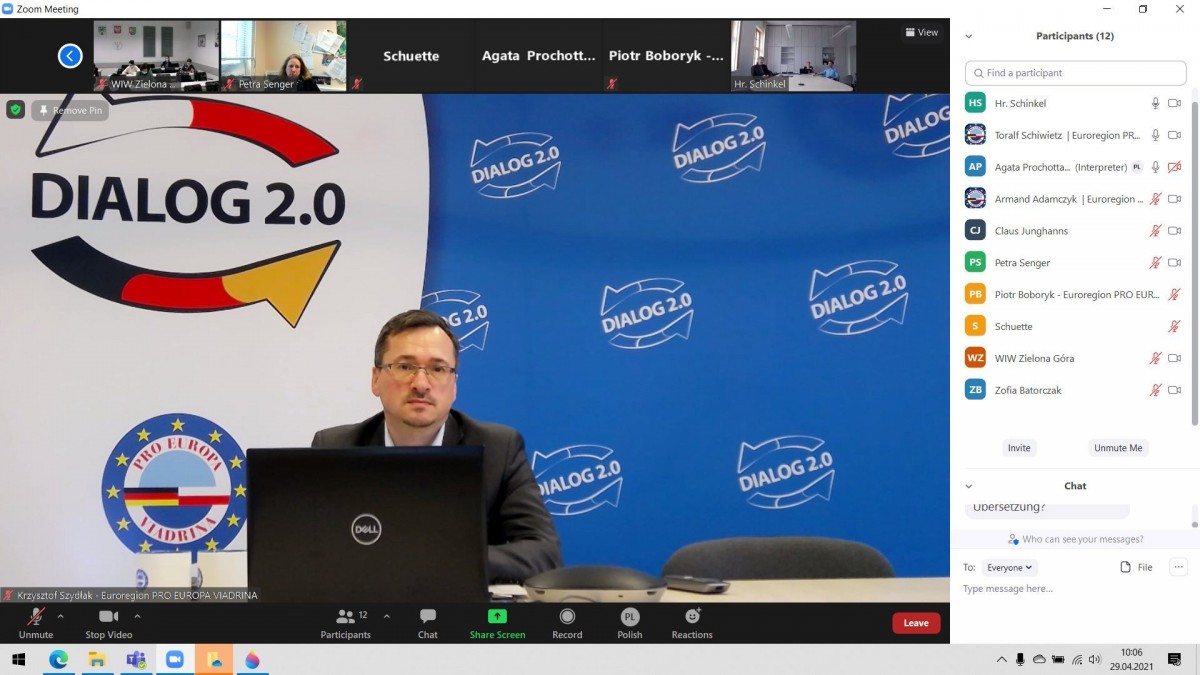Viewport: 1200px width, 675px height.
Task: Open Windows Start menu
Action: pos(18,660)
